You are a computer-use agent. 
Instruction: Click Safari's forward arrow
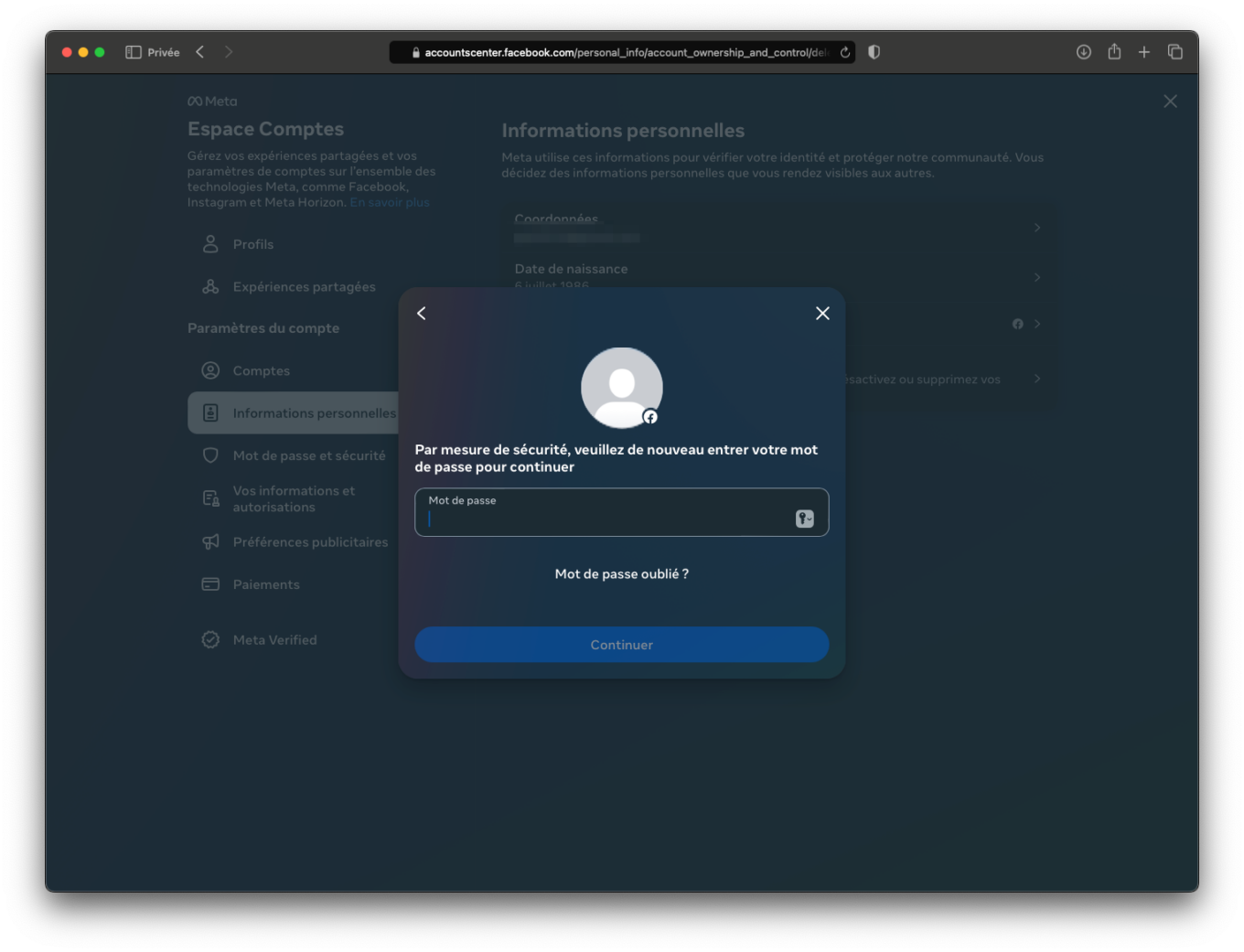click(229, 52)
